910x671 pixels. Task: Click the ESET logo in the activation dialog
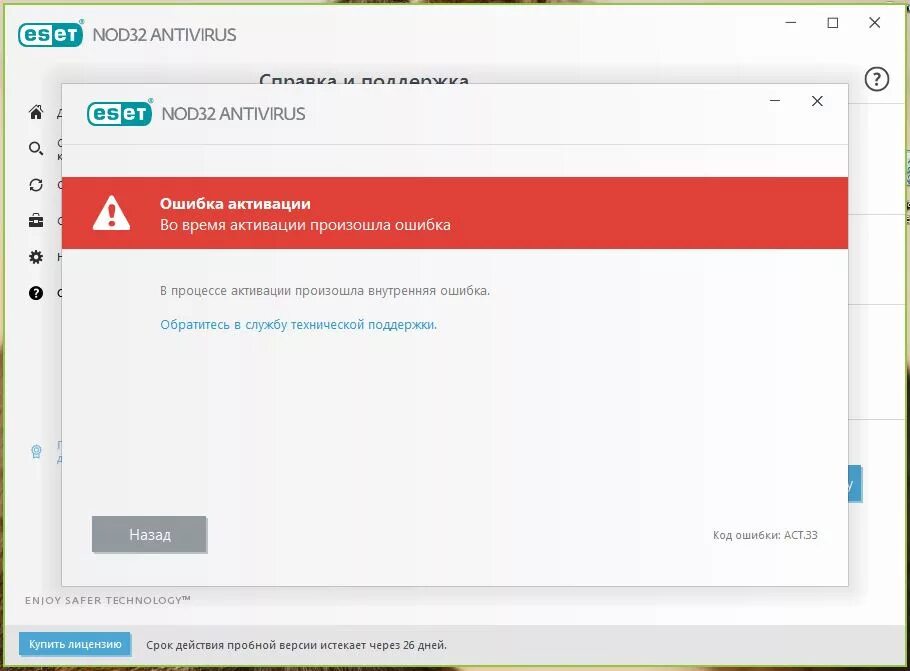120,113
